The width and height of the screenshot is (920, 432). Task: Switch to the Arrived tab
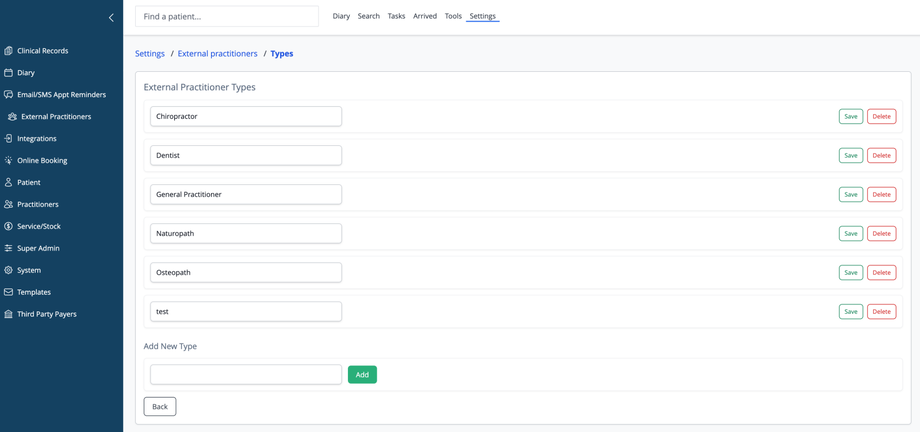pyautogui.click(x=425, y=16)
